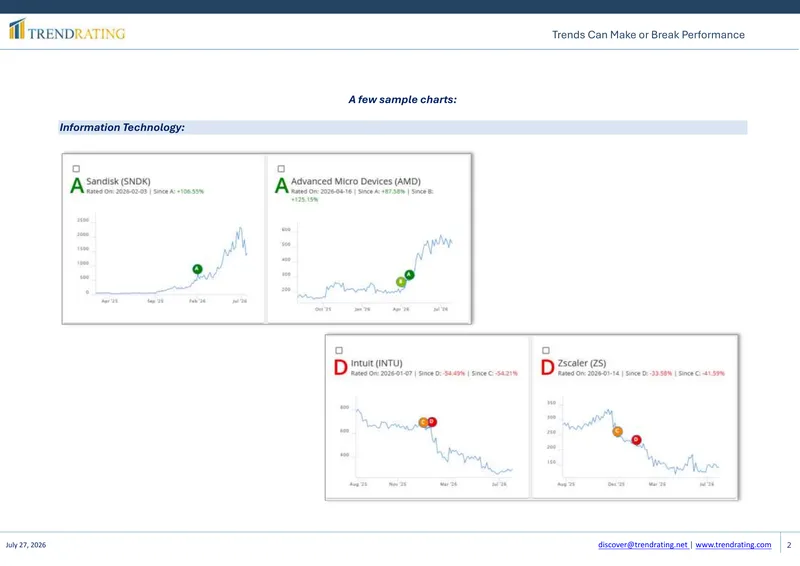Tick the Intuit (INTU) checkbox
This screenshot has height=566, width=800.
339,351
